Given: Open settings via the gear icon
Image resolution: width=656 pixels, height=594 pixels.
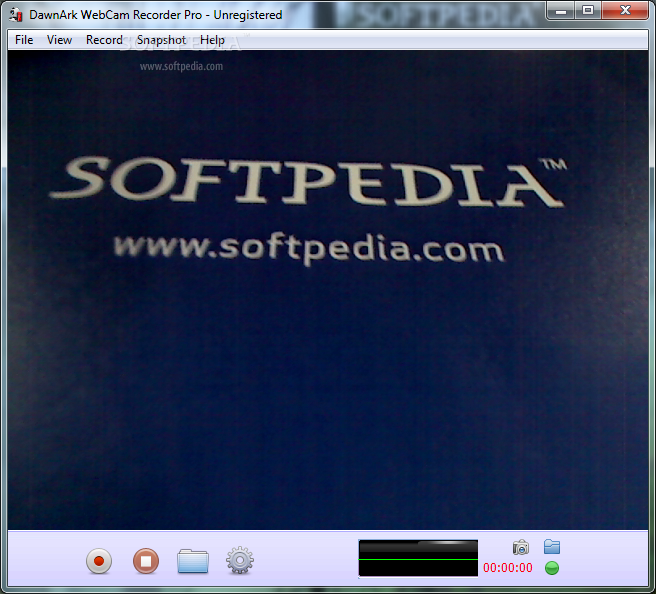Looking at the screenshot, I should click(240, 560).
